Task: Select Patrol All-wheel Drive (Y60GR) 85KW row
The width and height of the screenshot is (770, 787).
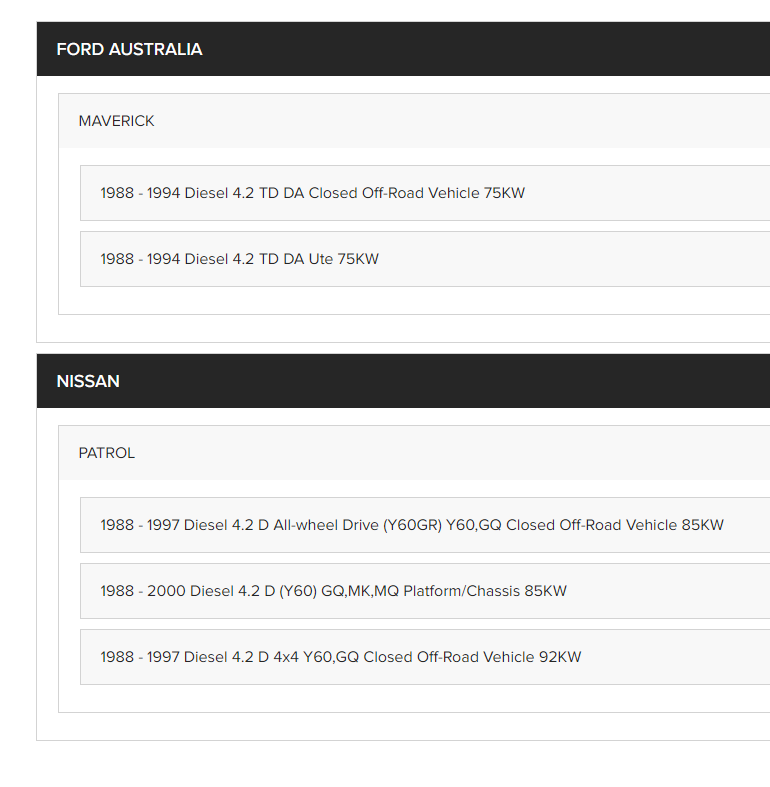Action: coord(411,525)
